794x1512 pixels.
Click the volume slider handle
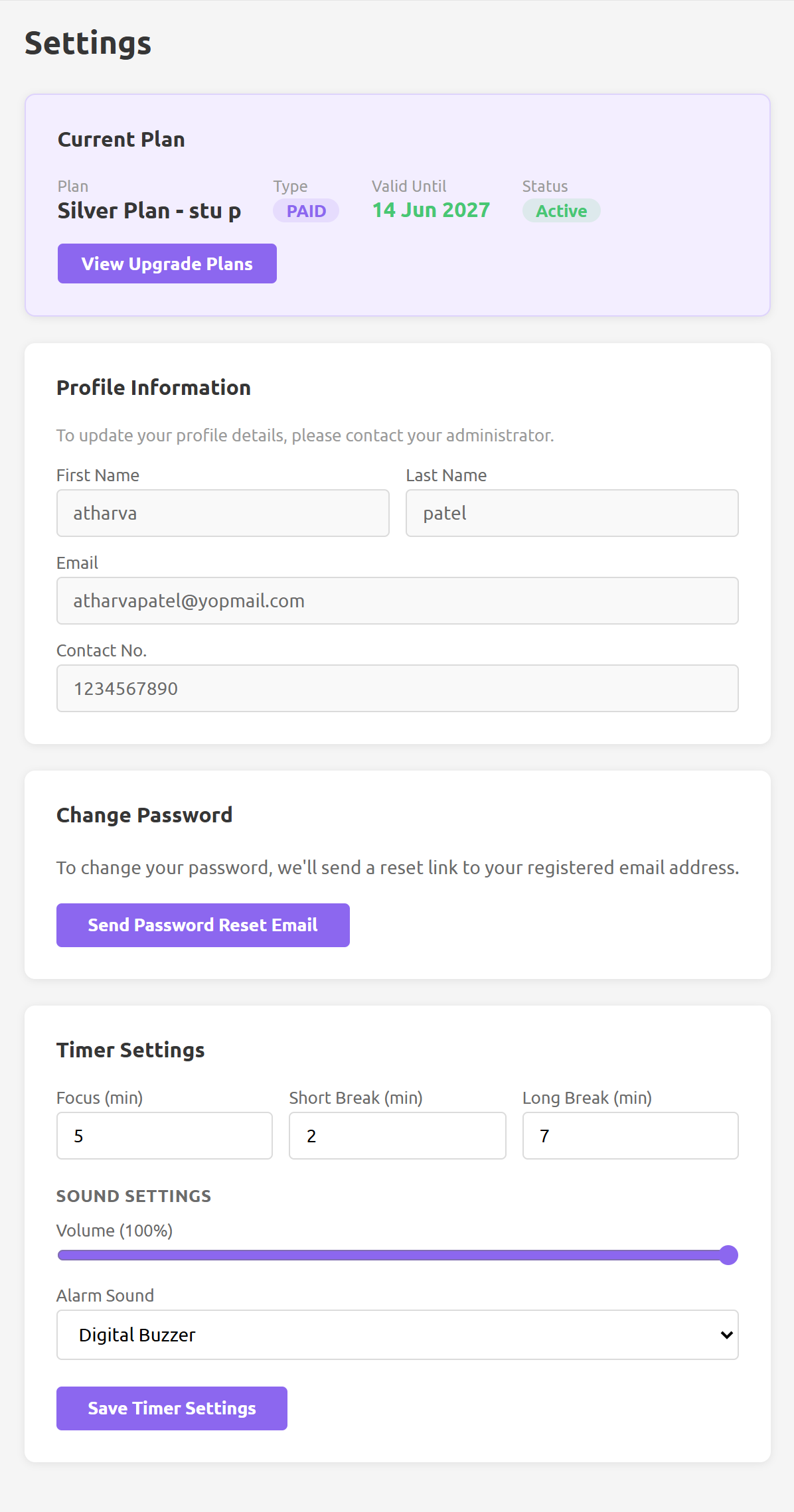[x=728, y=1255]
